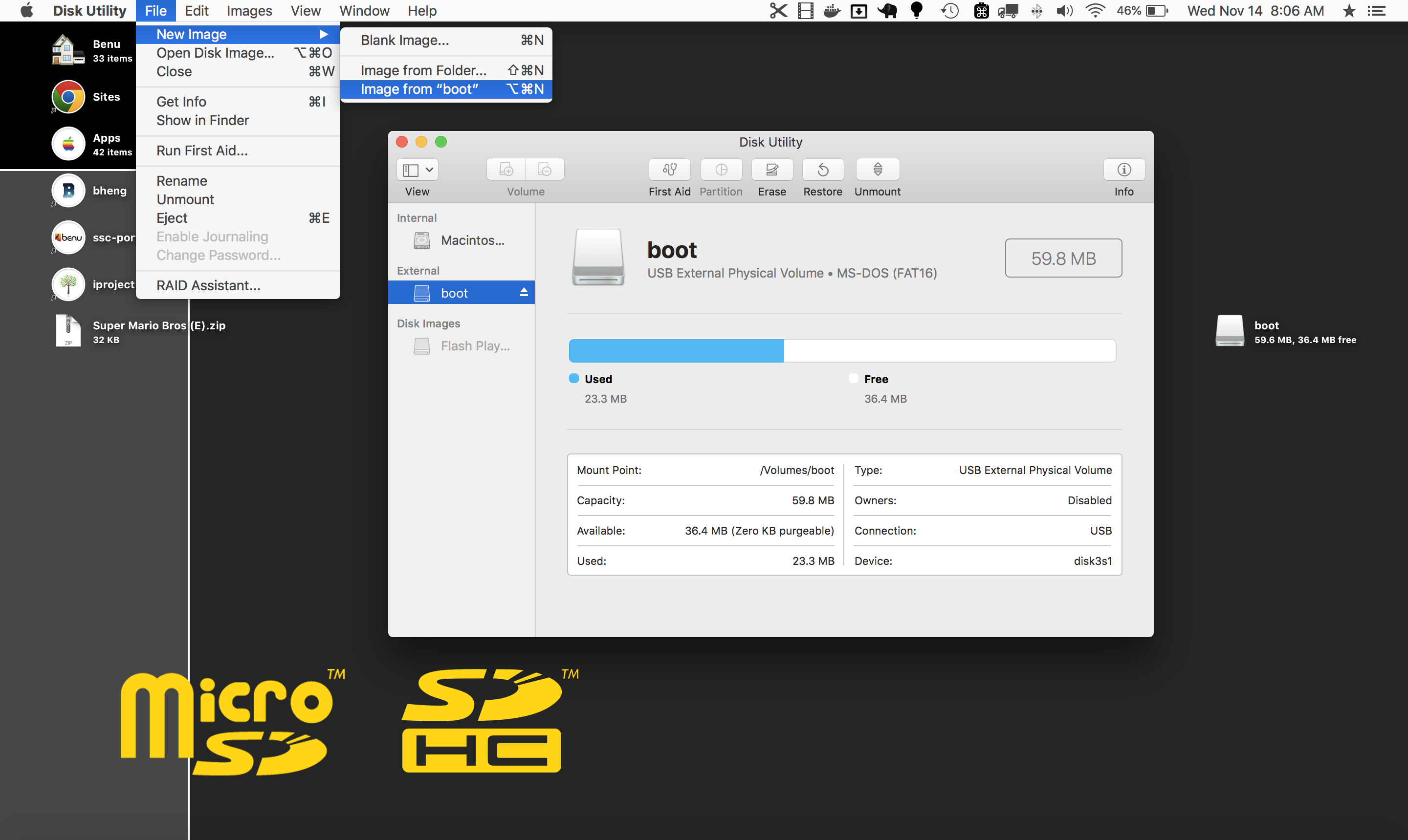Viewport: 1408px width, 840px height.
Task: Click the Bluetooth menu bar icon
Action: [1036, 11]
